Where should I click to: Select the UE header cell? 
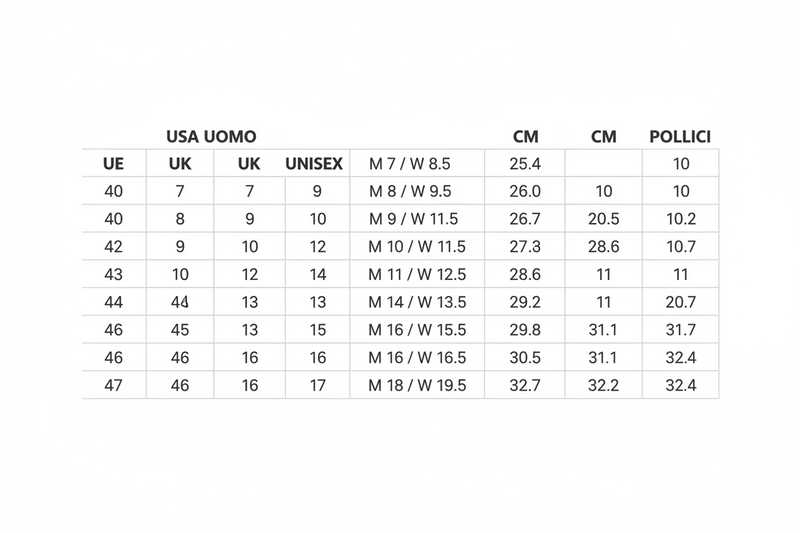(x=113, y=164)
